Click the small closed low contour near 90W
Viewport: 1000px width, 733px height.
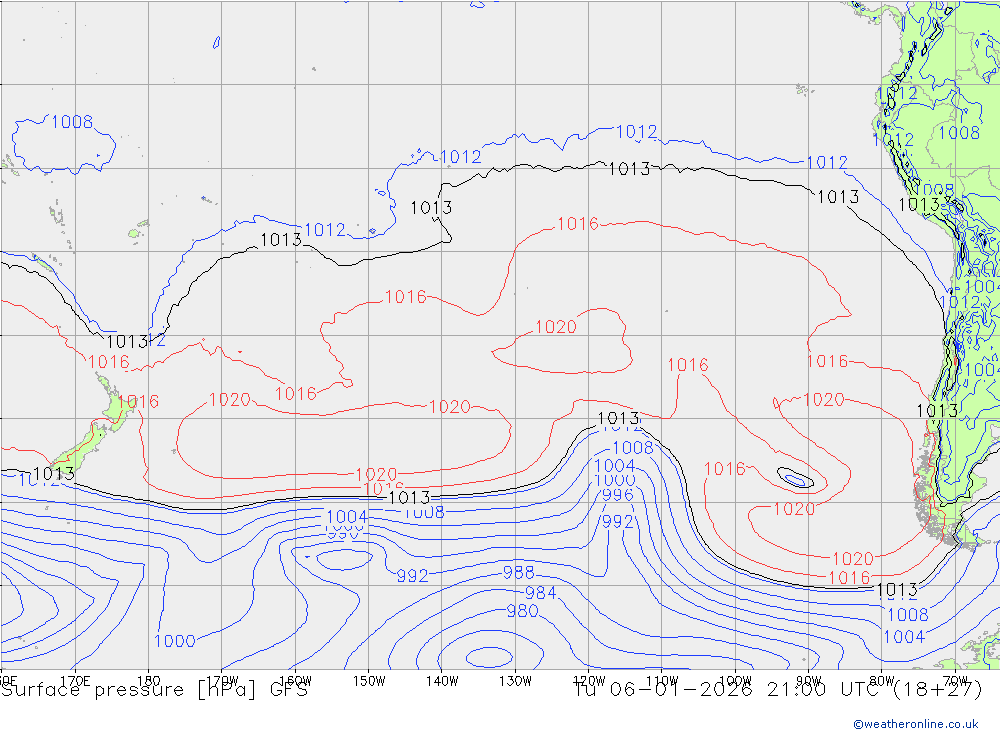795,478
